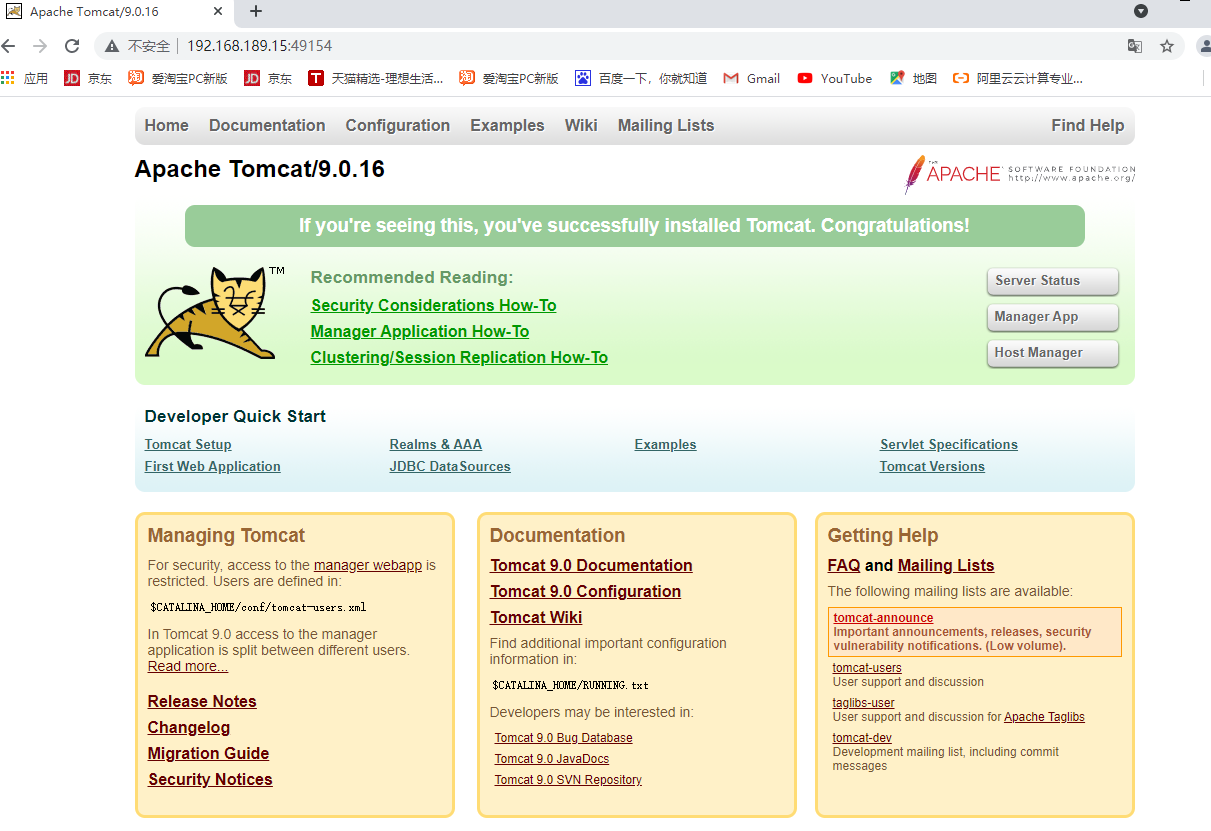
Task: Click the Tomcat cat logo
Action: coord(214,312)
